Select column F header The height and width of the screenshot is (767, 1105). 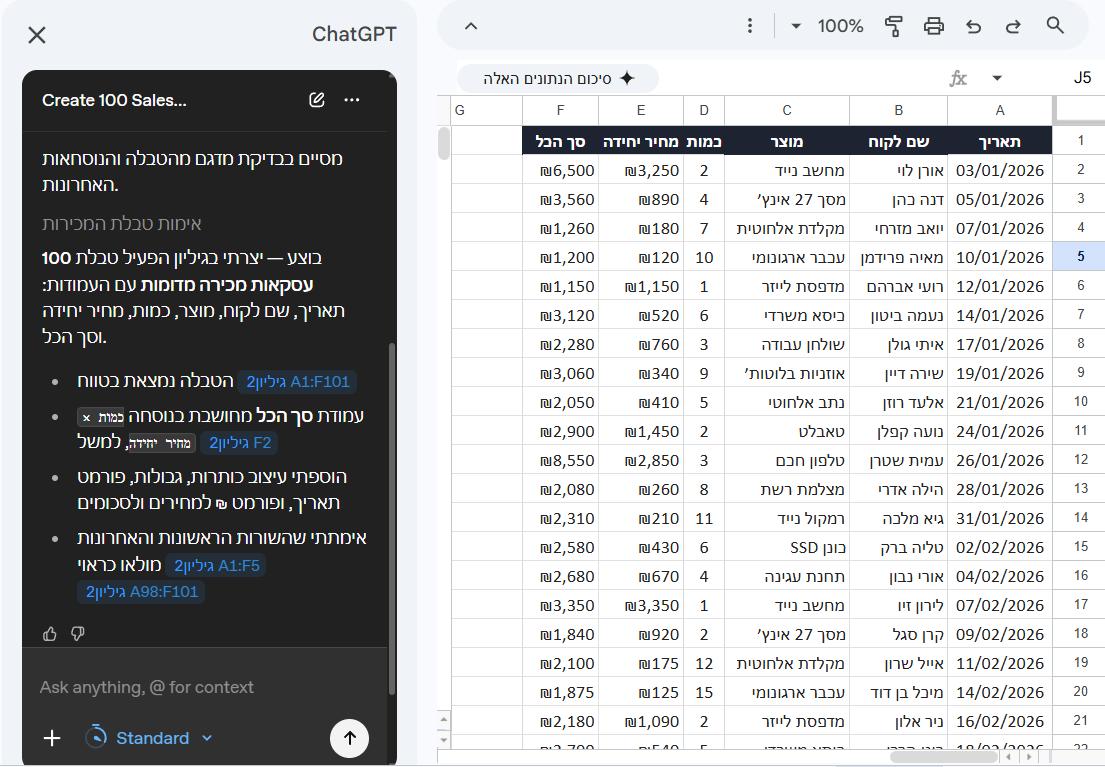point(560,110)
